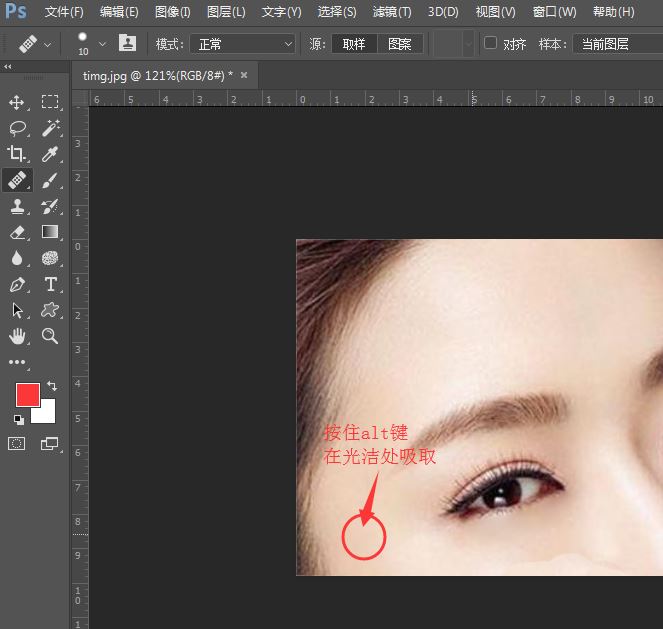Open the 图层(L) menu
Viewport: 663px width, 629px height.
pyautogui.click(x=226, y=12)
